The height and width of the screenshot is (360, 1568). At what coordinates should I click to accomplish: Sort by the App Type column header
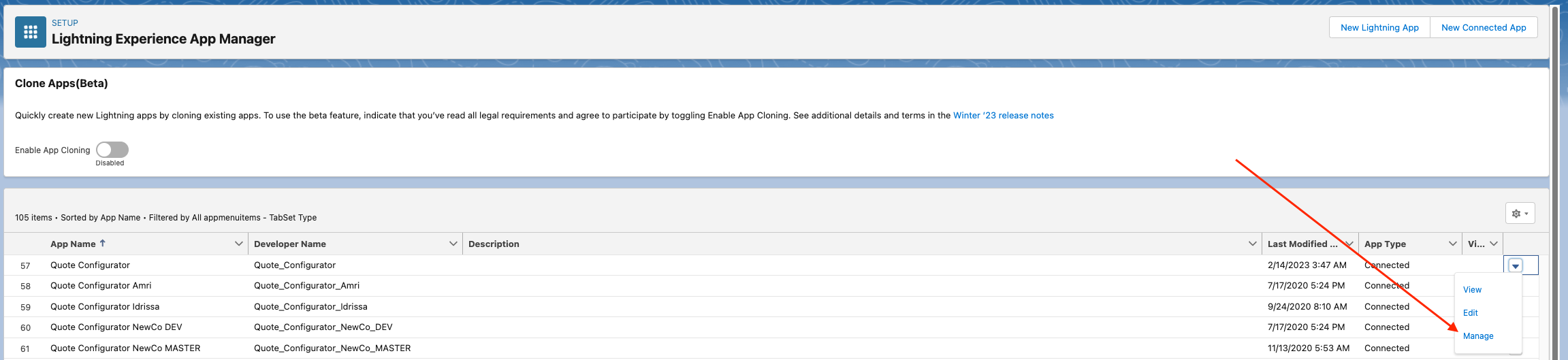tap(1385, 244)
